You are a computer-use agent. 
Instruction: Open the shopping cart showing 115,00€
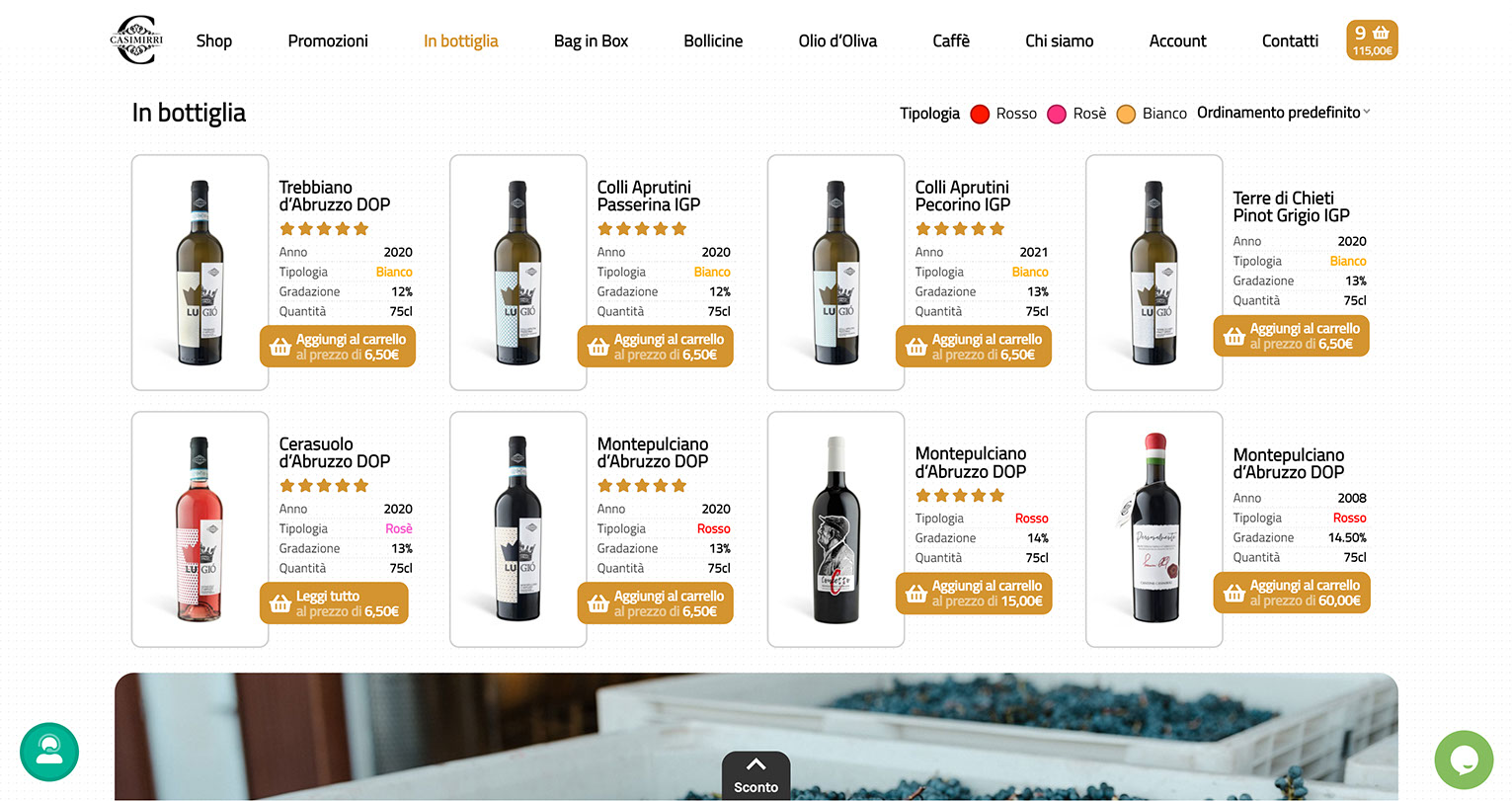click(1372, 40)
